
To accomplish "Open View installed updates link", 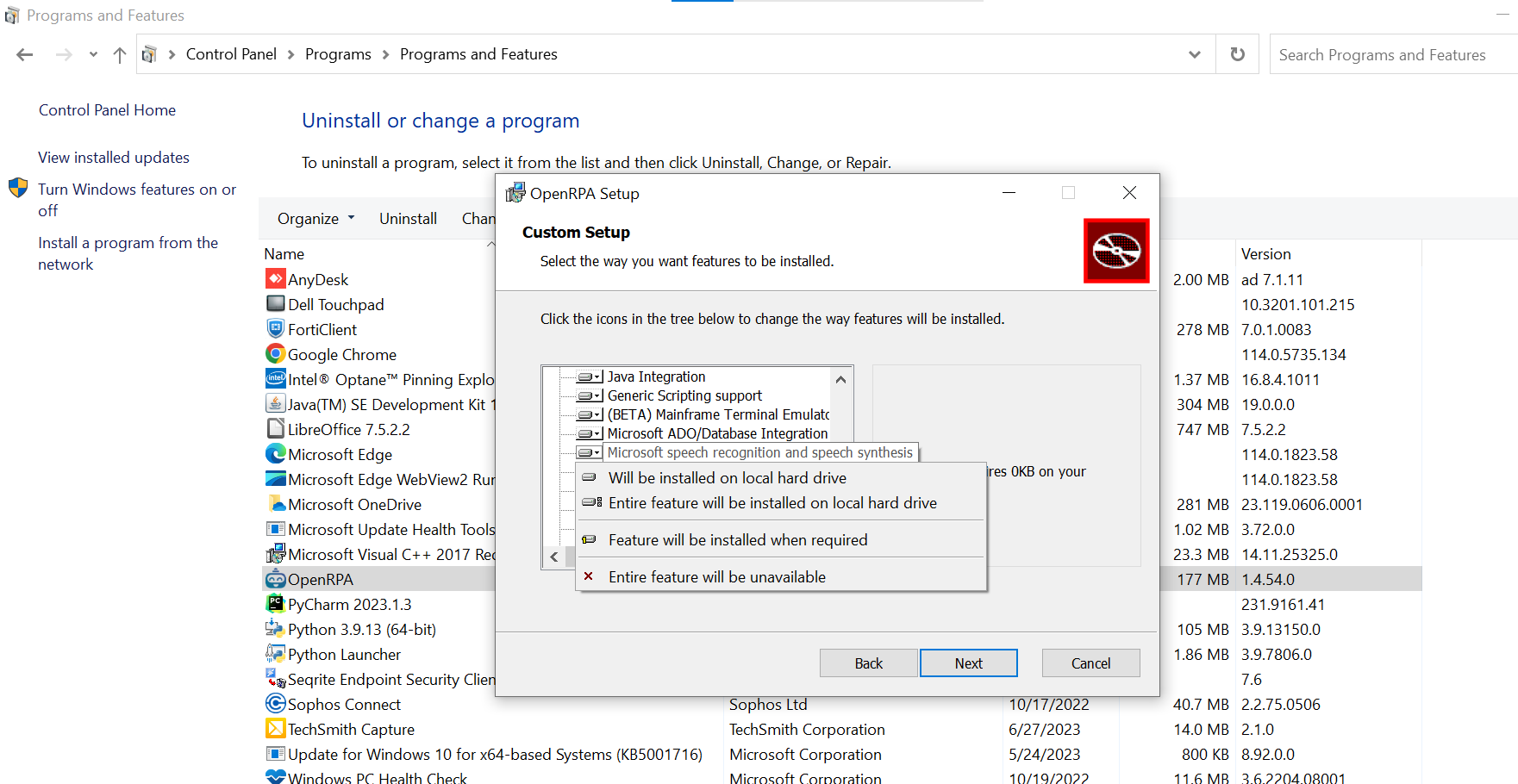I will pos(114,158).
